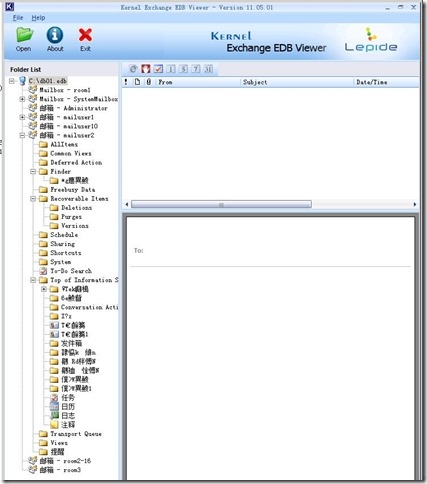Viewport: 427px width, 484px height.
Task: Sort messages by Subject column
Action: (x=297, y=82)
